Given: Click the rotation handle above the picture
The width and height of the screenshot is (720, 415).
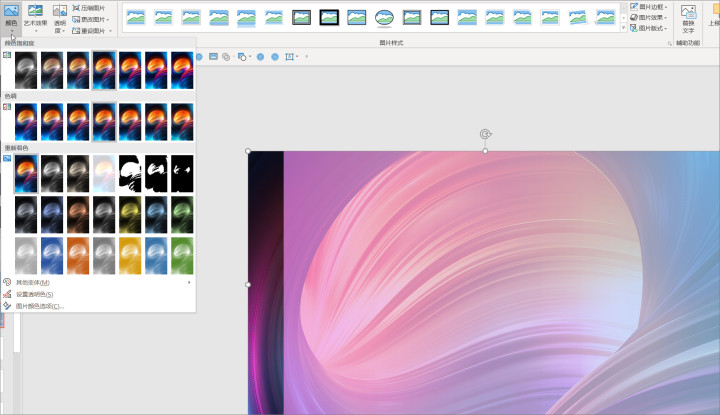Looking at the screenshot, I should (485, 134).
